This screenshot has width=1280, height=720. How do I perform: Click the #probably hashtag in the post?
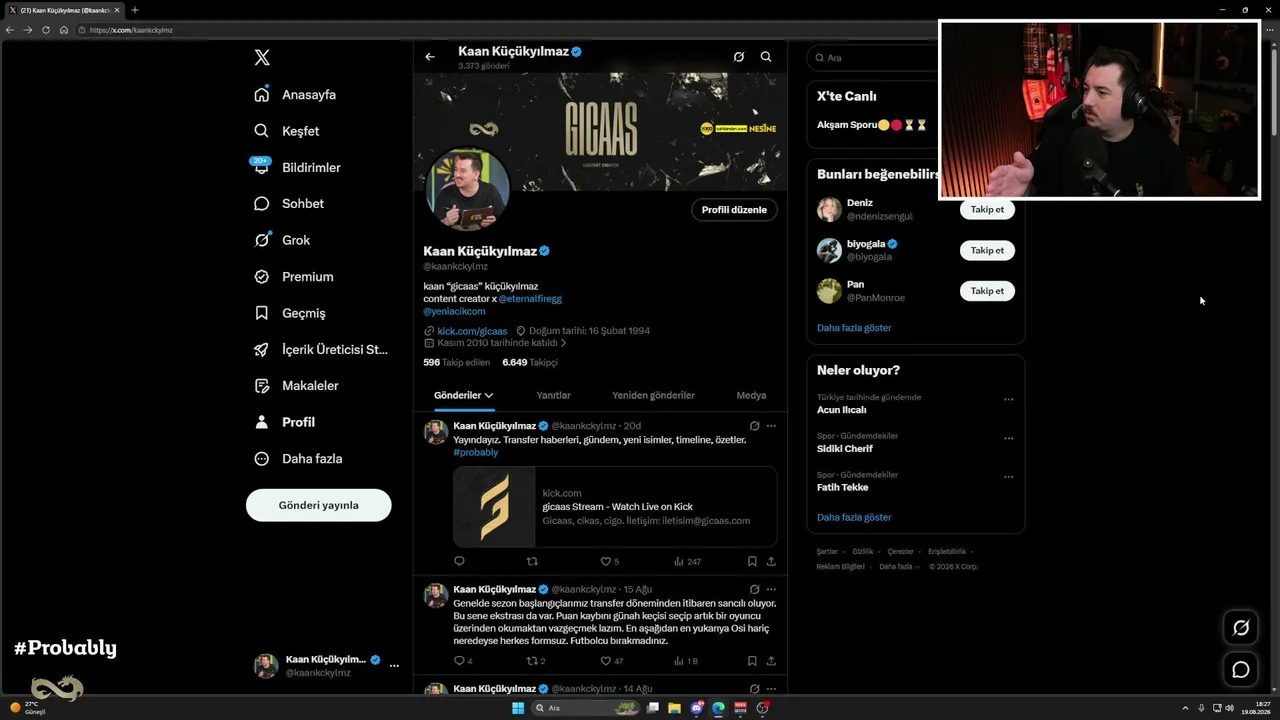point(476,452)
